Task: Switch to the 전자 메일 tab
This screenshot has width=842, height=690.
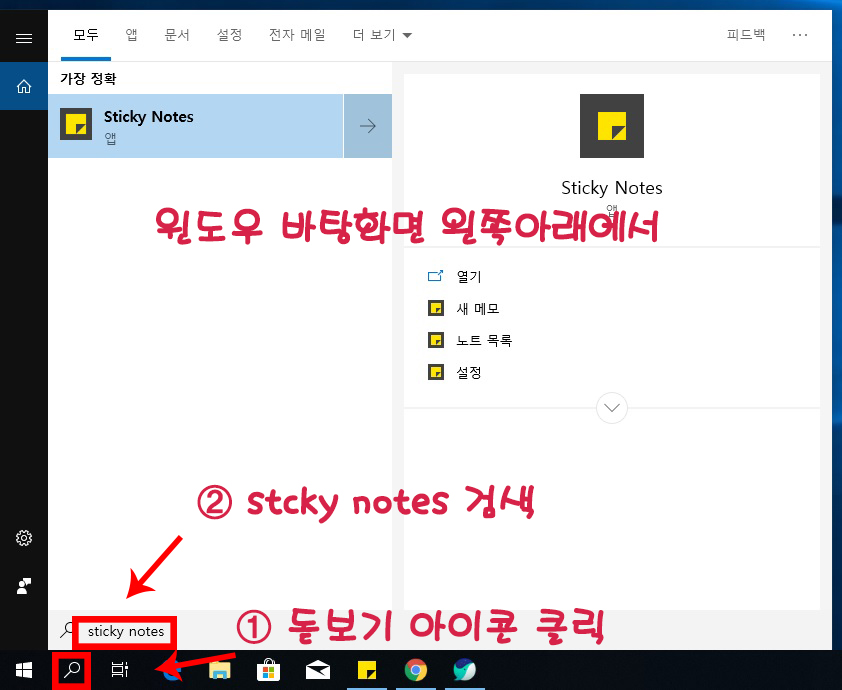Action: point(297,35)
